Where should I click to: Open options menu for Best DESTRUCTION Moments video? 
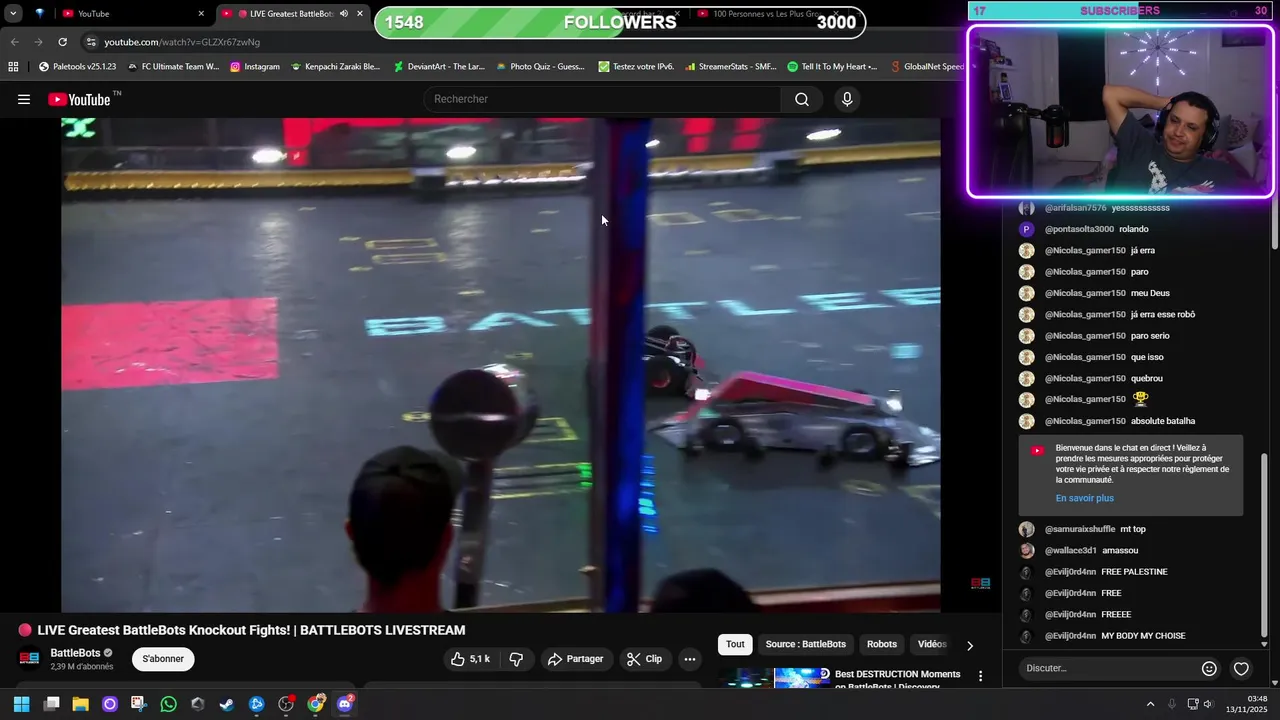point(980,677)
